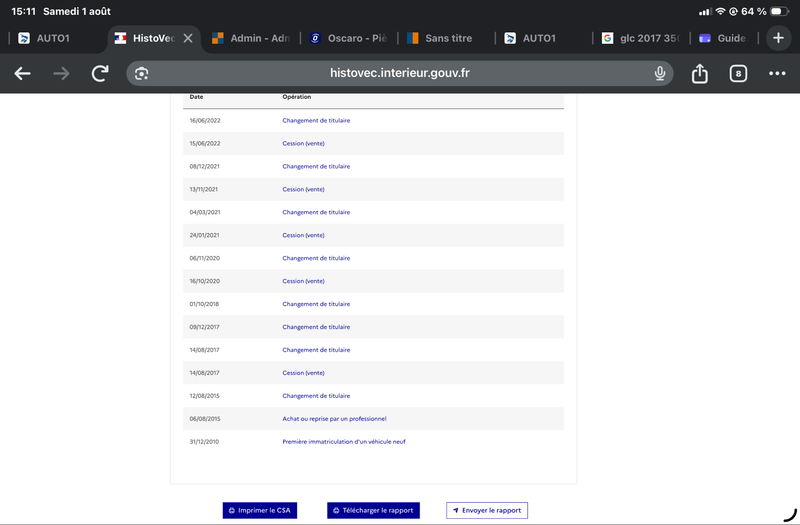This screenshot has height=525, width=800.
Task: Go forward with the forward arrow
Action: click(x=61, y=73)
